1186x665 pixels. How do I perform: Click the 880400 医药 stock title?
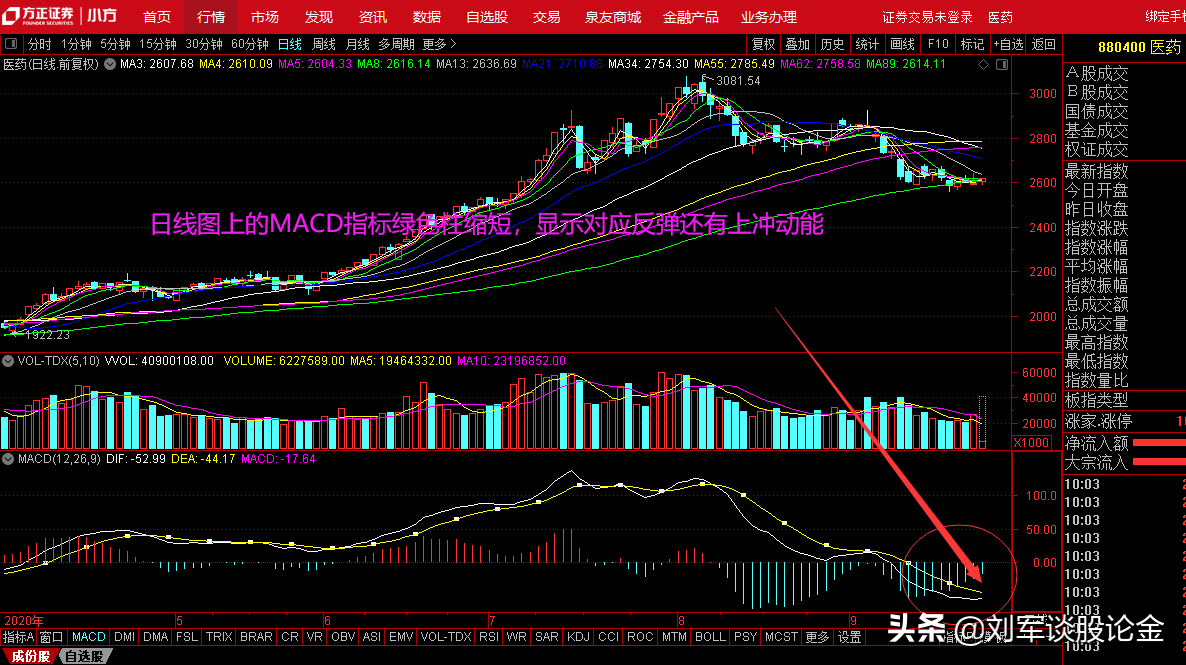pyautogui.click(x=1138, y=47)
